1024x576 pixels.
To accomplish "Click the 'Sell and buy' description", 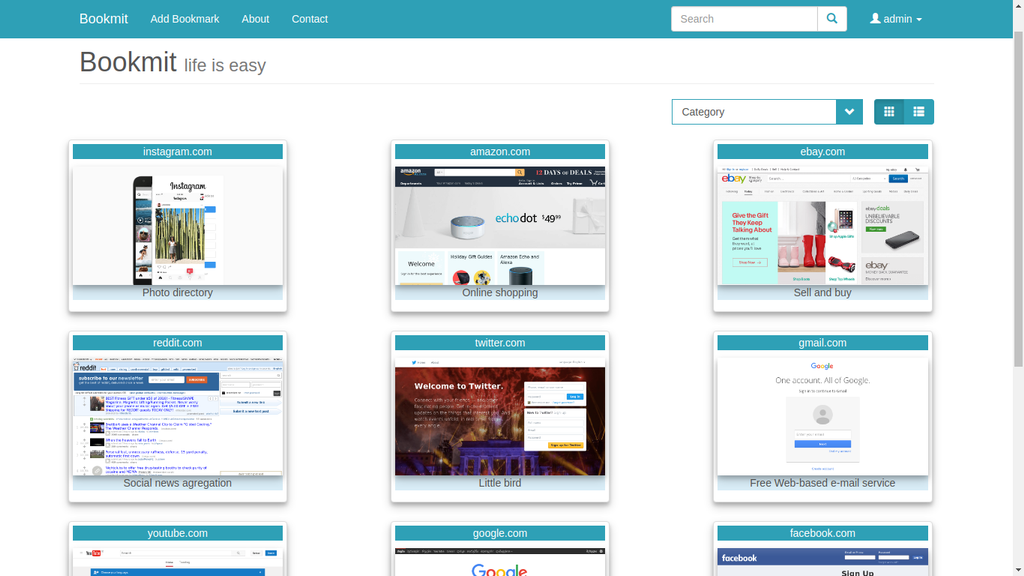I will click(x=822, y=293).
